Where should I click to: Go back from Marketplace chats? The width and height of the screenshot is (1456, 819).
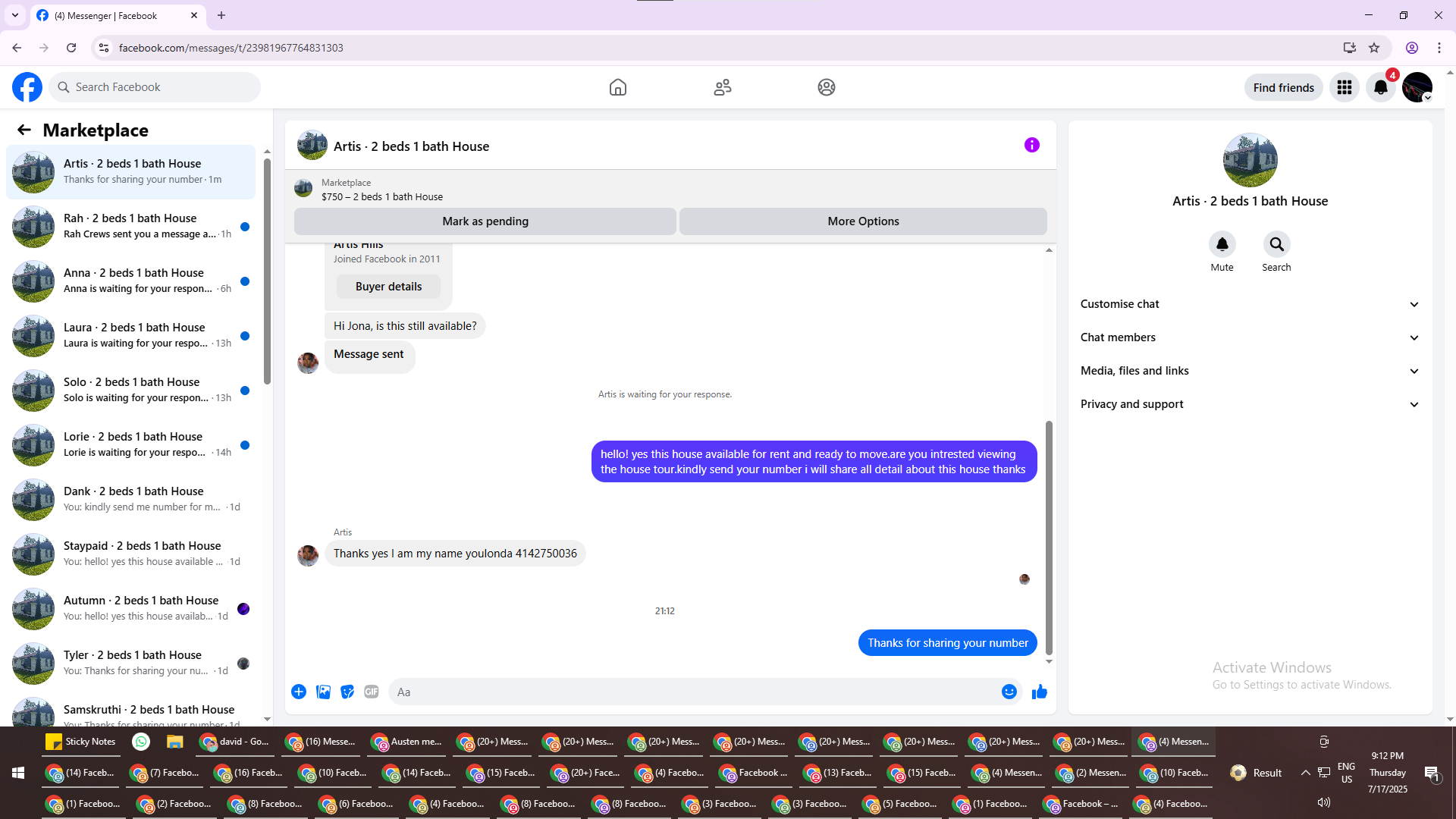[x=24, y=130]
